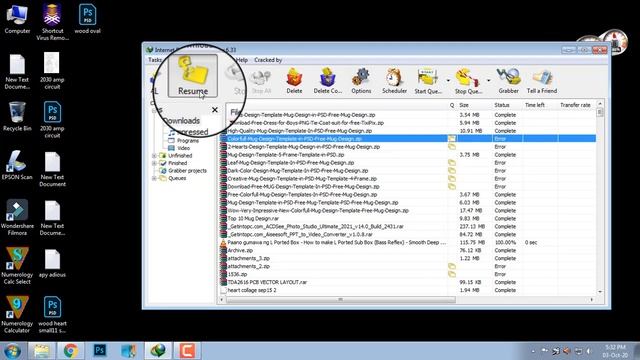Click the greyed Stop All toolbar icon
640x360 pixels.
(x=261, y=82)
